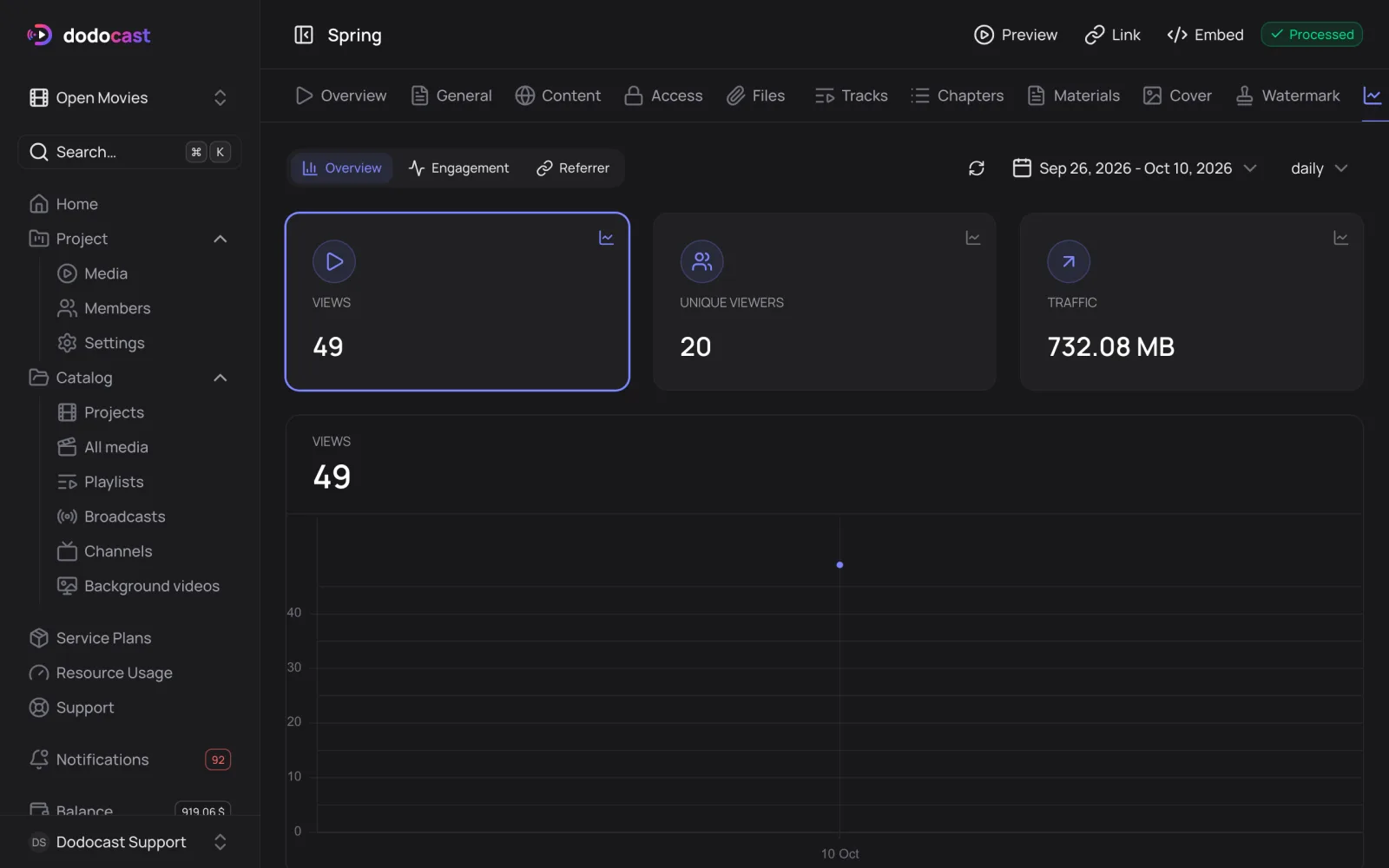Open the analytics tab chart icon
This screenshot has width=1389, height=868.
coord(1373,95)
